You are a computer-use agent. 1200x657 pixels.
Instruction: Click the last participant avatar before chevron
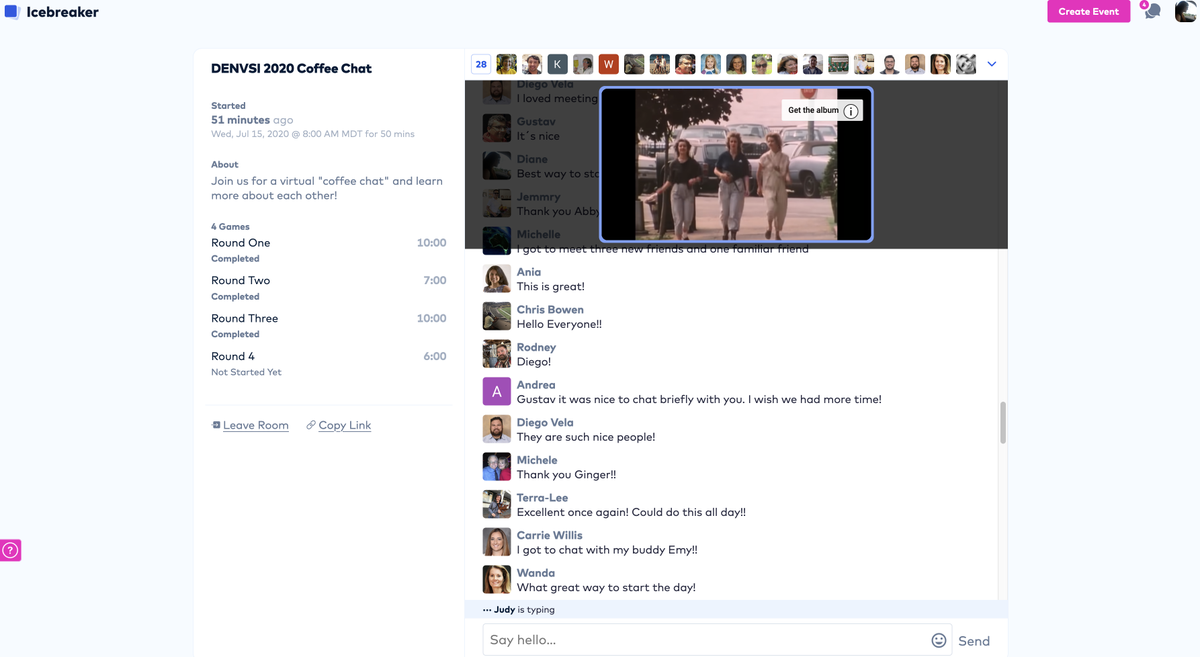pyautogui.click(x=966, y=64)
